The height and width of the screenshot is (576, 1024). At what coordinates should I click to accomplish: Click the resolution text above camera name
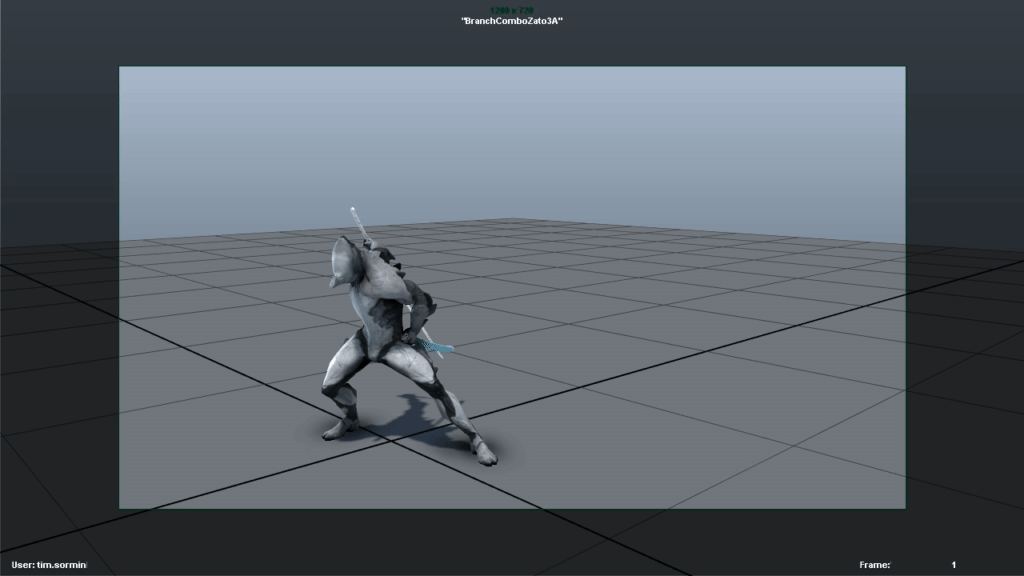pos(511,10)
